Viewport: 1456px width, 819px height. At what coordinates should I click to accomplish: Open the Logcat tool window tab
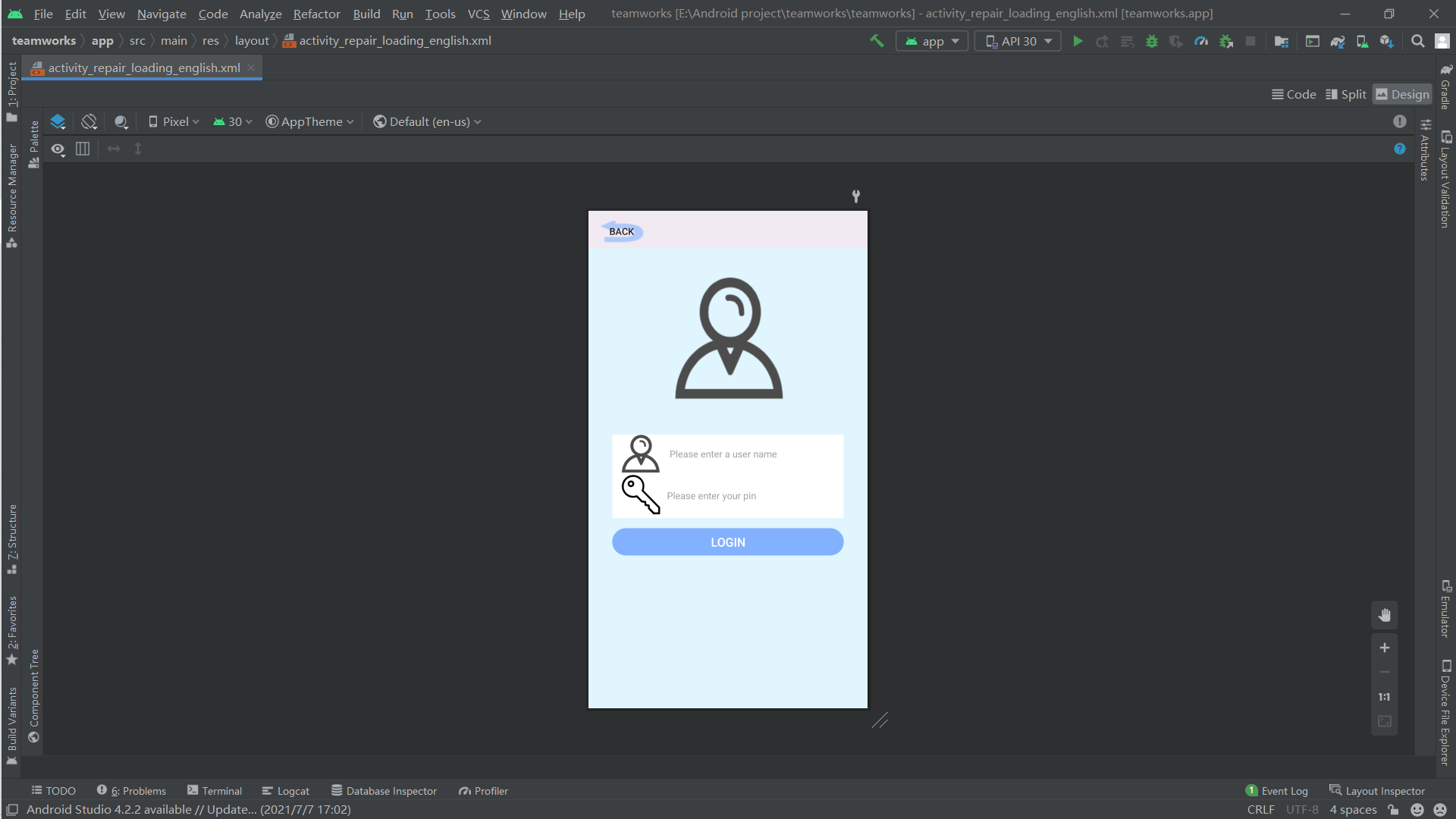click(285, 791)
